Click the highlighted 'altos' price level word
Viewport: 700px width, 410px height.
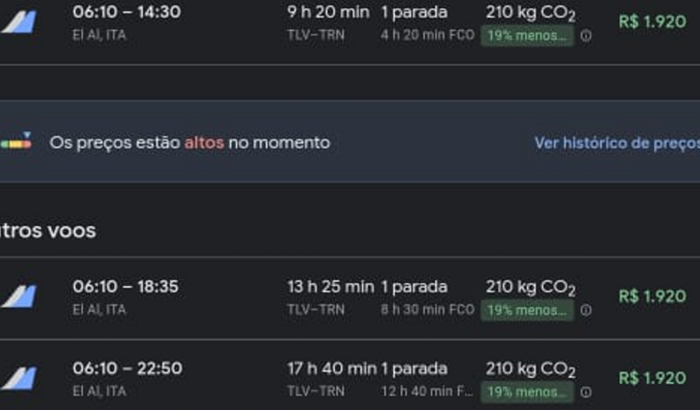(204, 143)
